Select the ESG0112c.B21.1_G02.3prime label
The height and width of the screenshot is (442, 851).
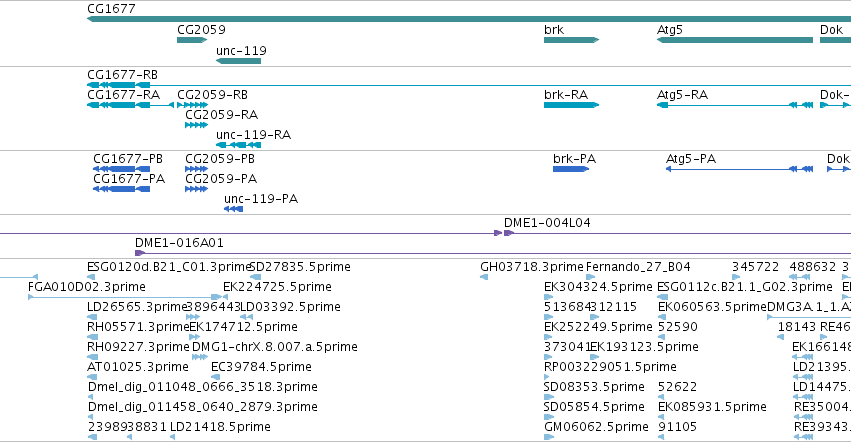(x=745, y=287)
